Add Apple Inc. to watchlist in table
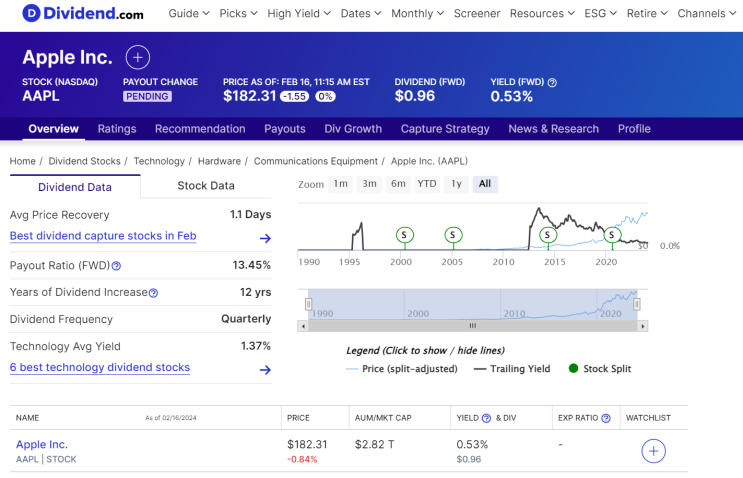 point(653,451)
